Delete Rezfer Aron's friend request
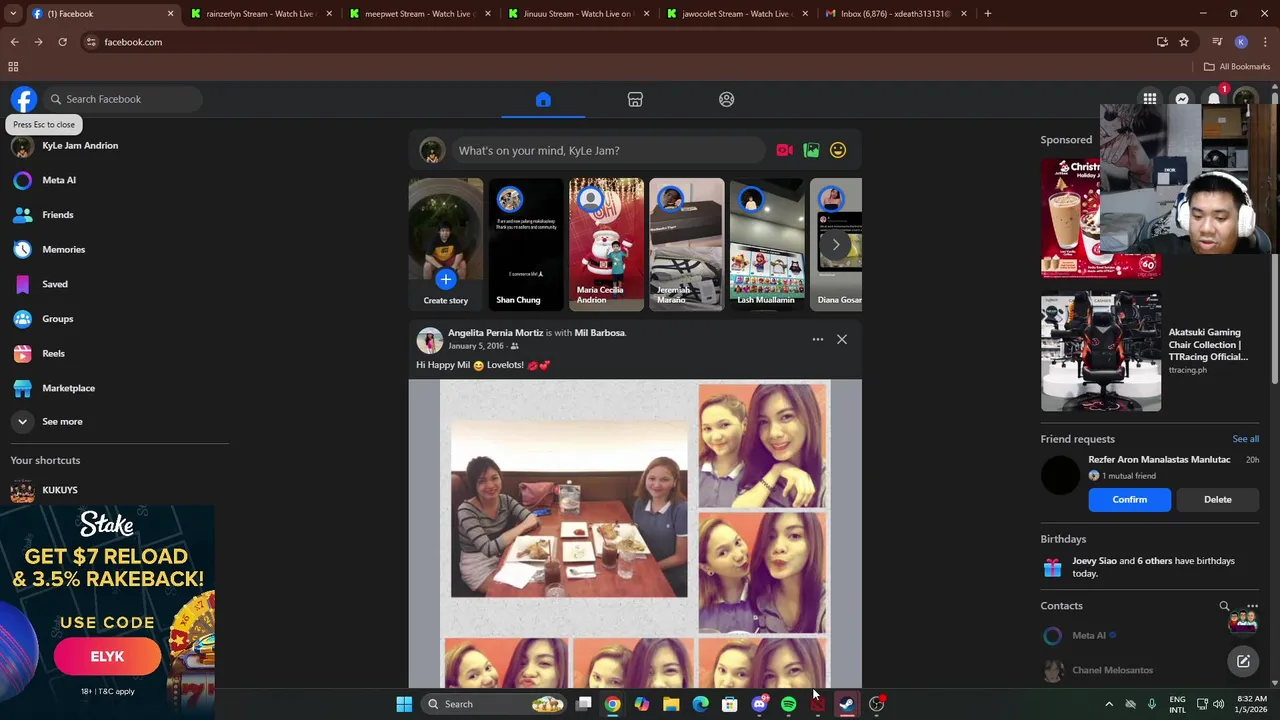The height and width of the screenshot is (720, 1280). point(1217,499)
